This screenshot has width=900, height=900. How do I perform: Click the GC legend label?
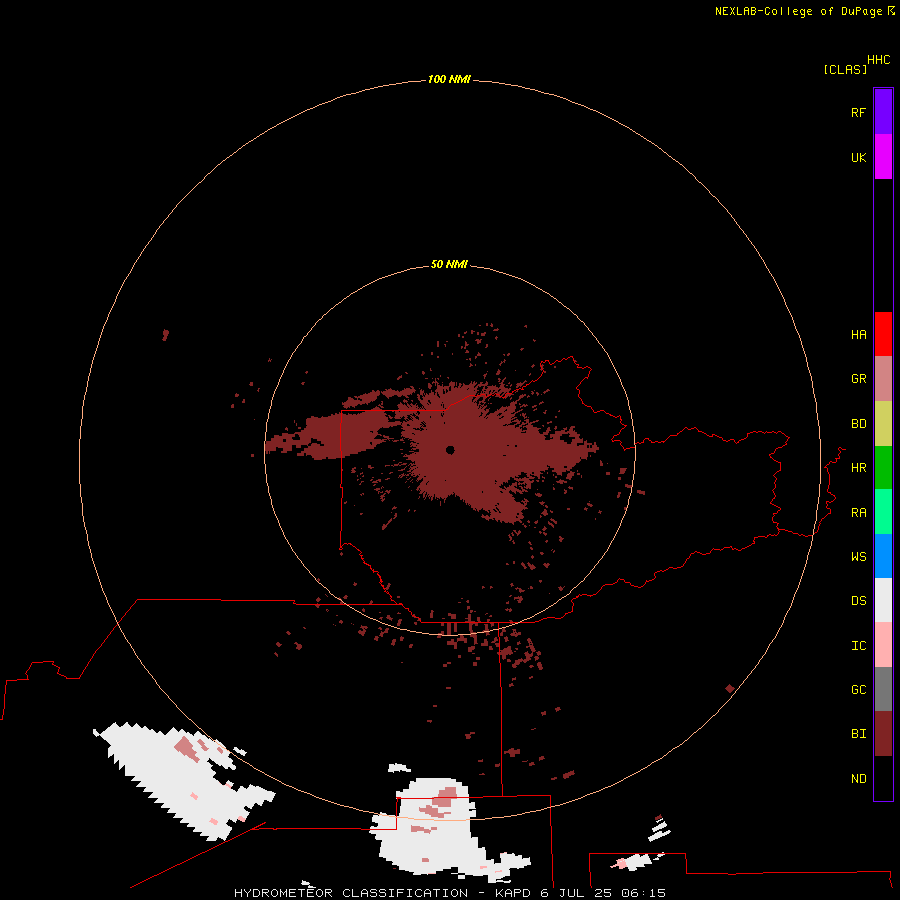tap(858, 690)
